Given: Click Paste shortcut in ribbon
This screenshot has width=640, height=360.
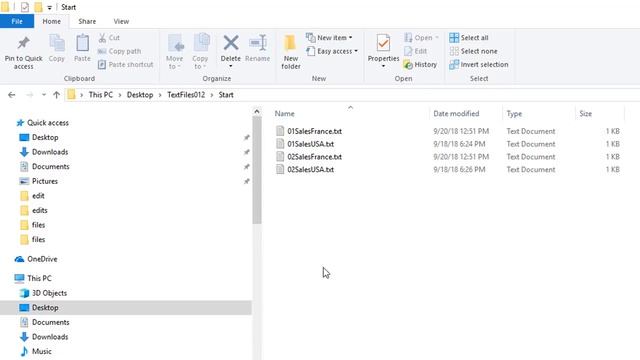Looking at the screenshot, I should pos(126,64).
